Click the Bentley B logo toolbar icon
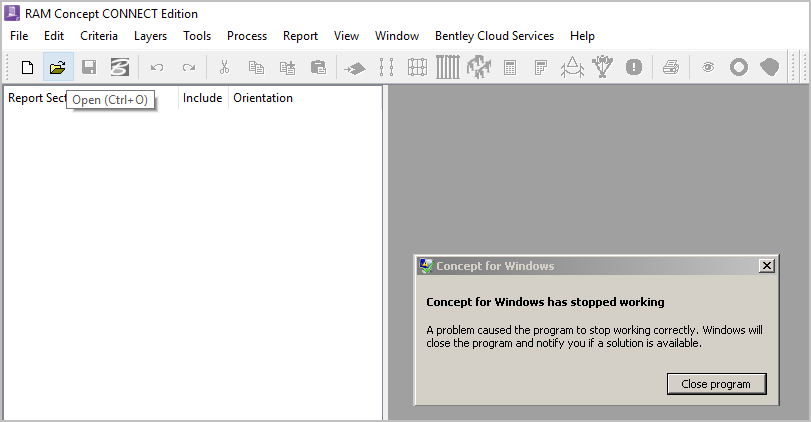 pyautogui.click(x=119, y=67)
